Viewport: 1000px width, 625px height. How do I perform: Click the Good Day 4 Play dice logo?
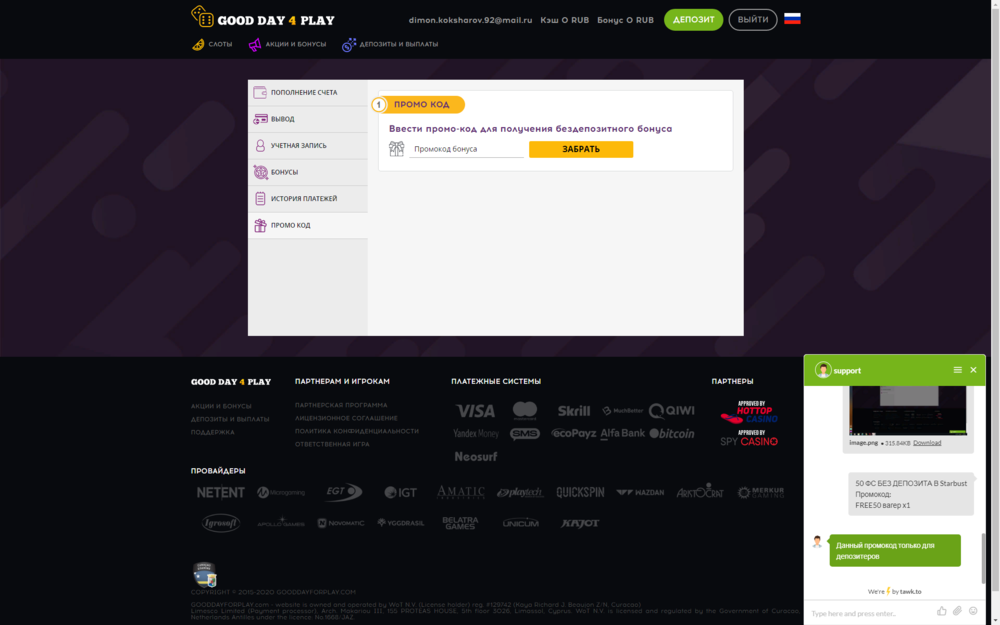202,17
